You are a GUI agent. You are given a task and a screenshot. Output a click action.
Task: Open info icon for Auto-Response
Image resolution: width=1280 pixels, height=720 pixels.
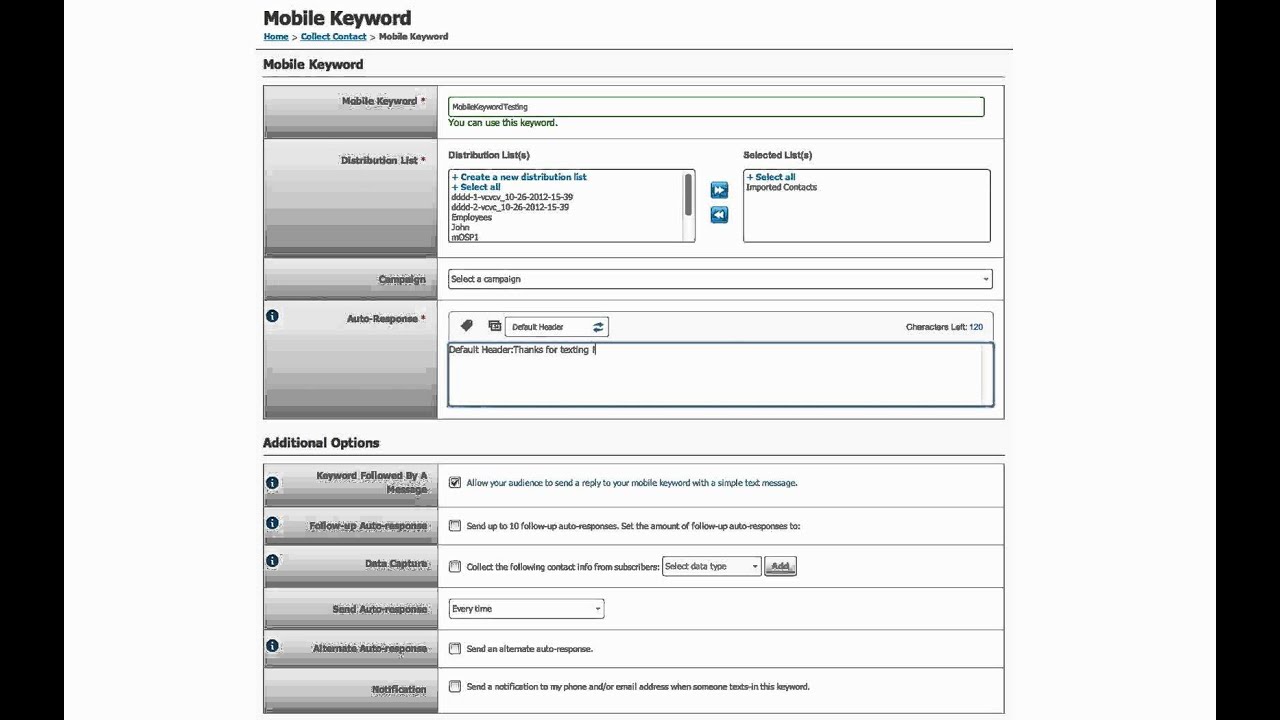pyautogui.click(x=272, y=316)
